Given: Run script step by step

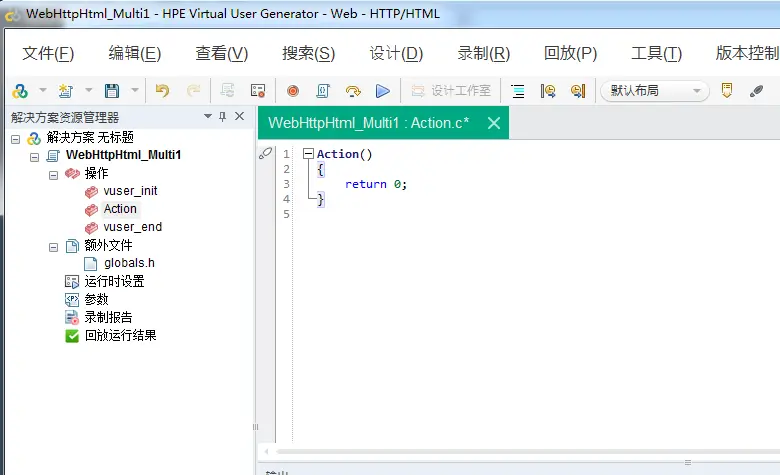Looking at the screenshot, I should (353, 91).
